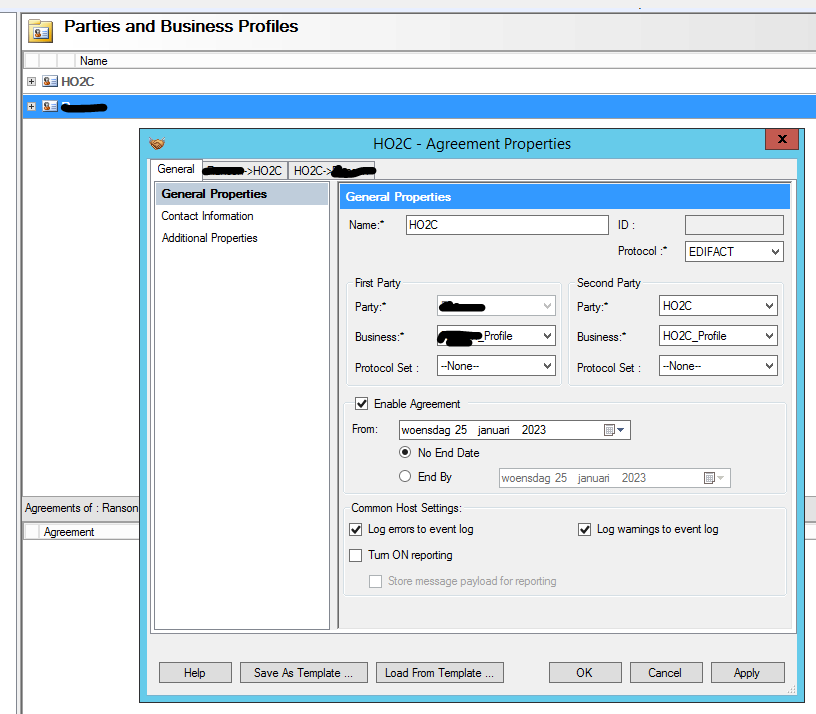Switch to the HO2C-> agreement tab
The image size is (816, 714).
point(333,170)
